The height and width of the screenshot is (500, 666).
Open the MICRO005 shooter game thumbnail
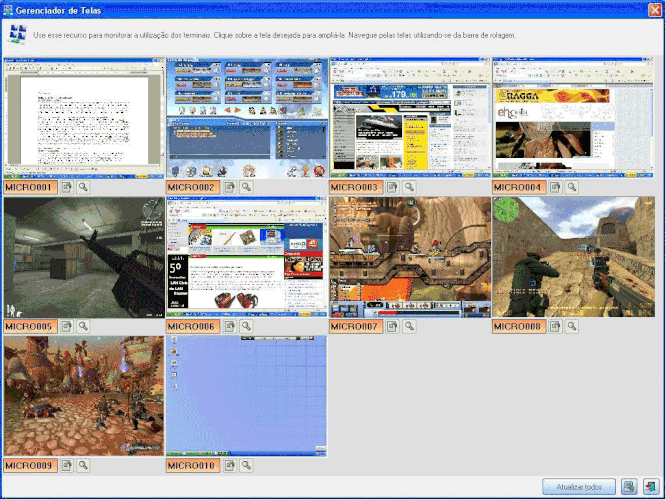pyautogui.click(x=84, y=257)
